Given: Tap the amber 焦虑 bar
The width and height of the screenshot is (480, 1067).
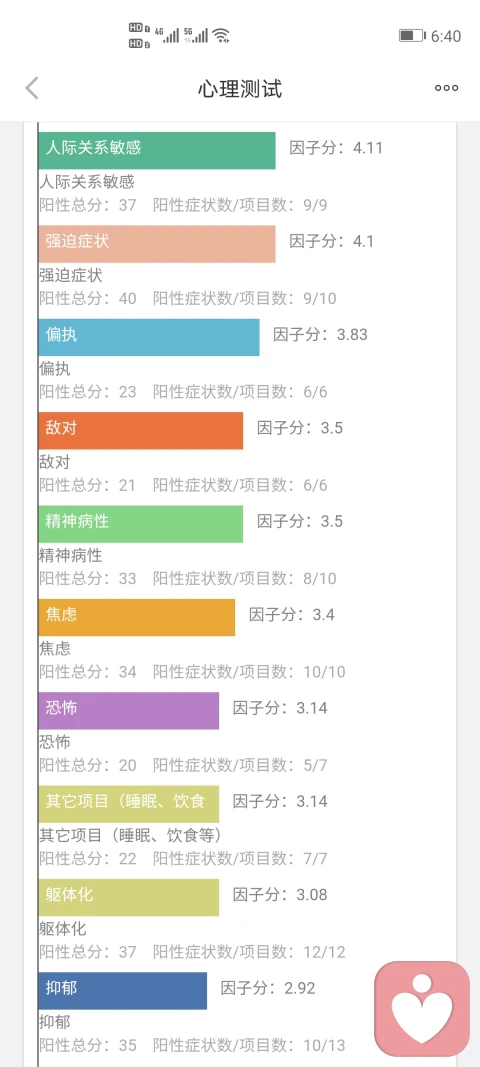Looking at the screenshot, I should tap(136, 617).
